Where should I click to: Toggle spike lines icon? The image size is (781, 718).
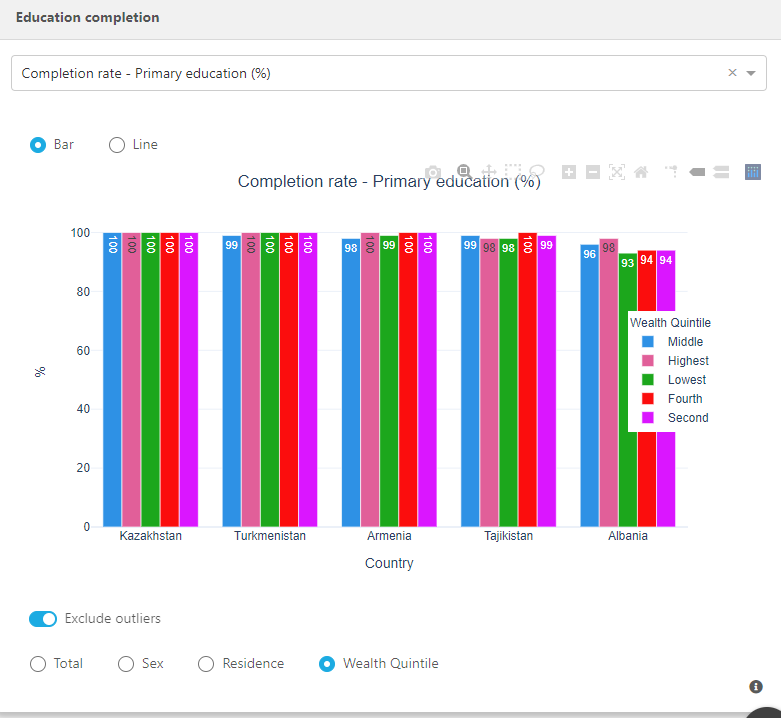[x=671, y=172]
